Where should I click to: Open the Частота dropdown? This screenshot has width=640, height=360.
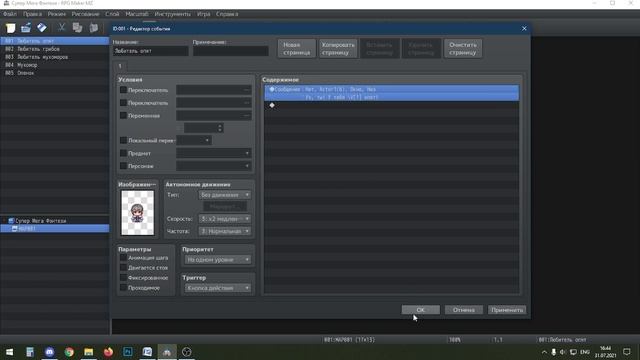tap(224, 231)
